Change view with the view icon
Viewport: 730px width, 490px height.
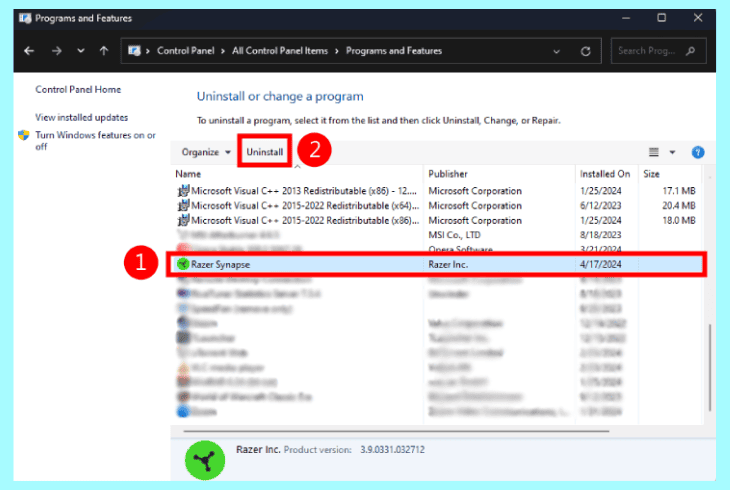(654, 152)
